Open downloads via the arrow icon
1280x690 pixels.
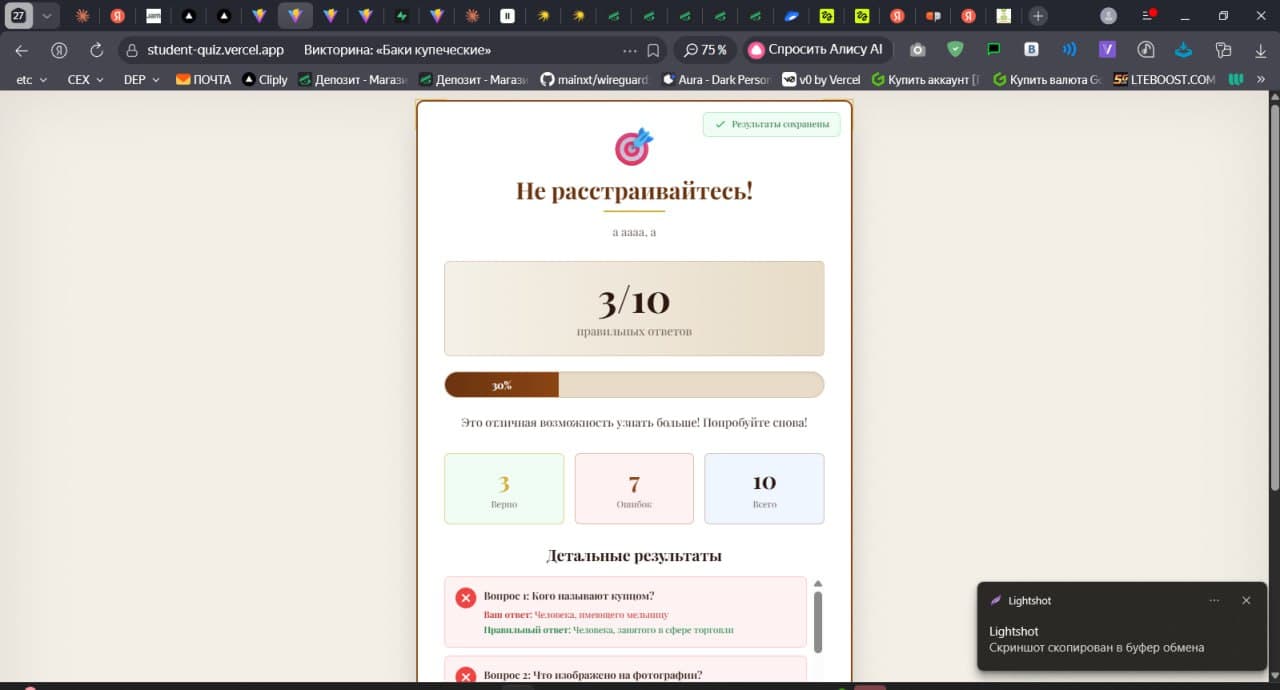tap(1260, 49)
